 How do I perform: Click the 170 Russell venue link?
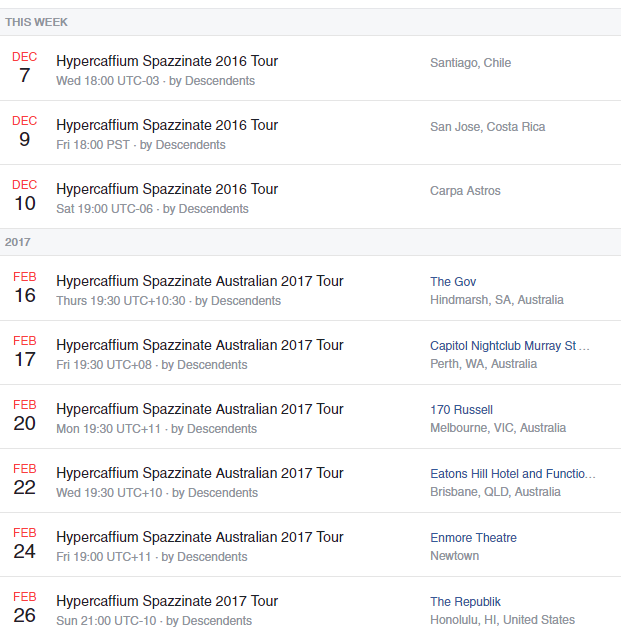[461, 410]
